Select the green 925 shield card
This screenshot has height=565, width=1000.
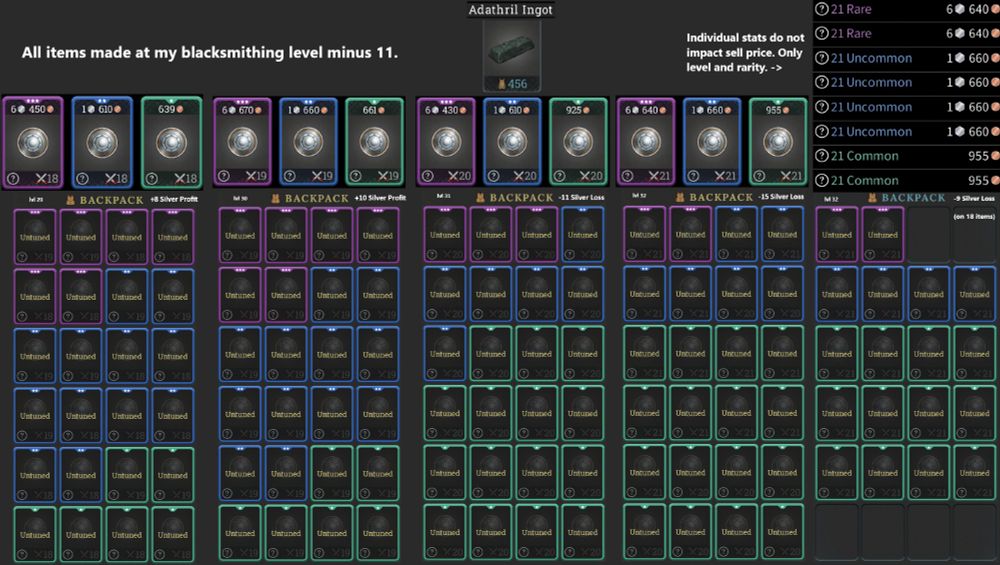tap(578, 142)
